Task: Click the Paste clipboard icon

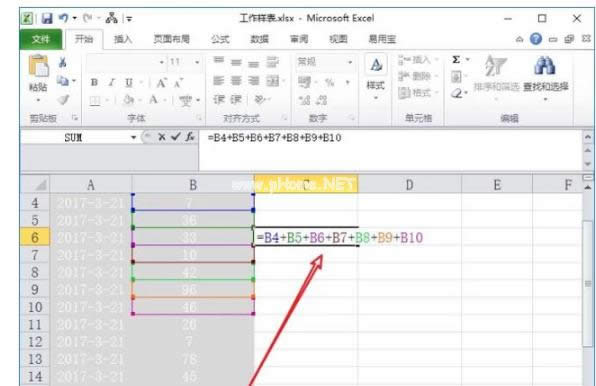Action: coord(38,65)
